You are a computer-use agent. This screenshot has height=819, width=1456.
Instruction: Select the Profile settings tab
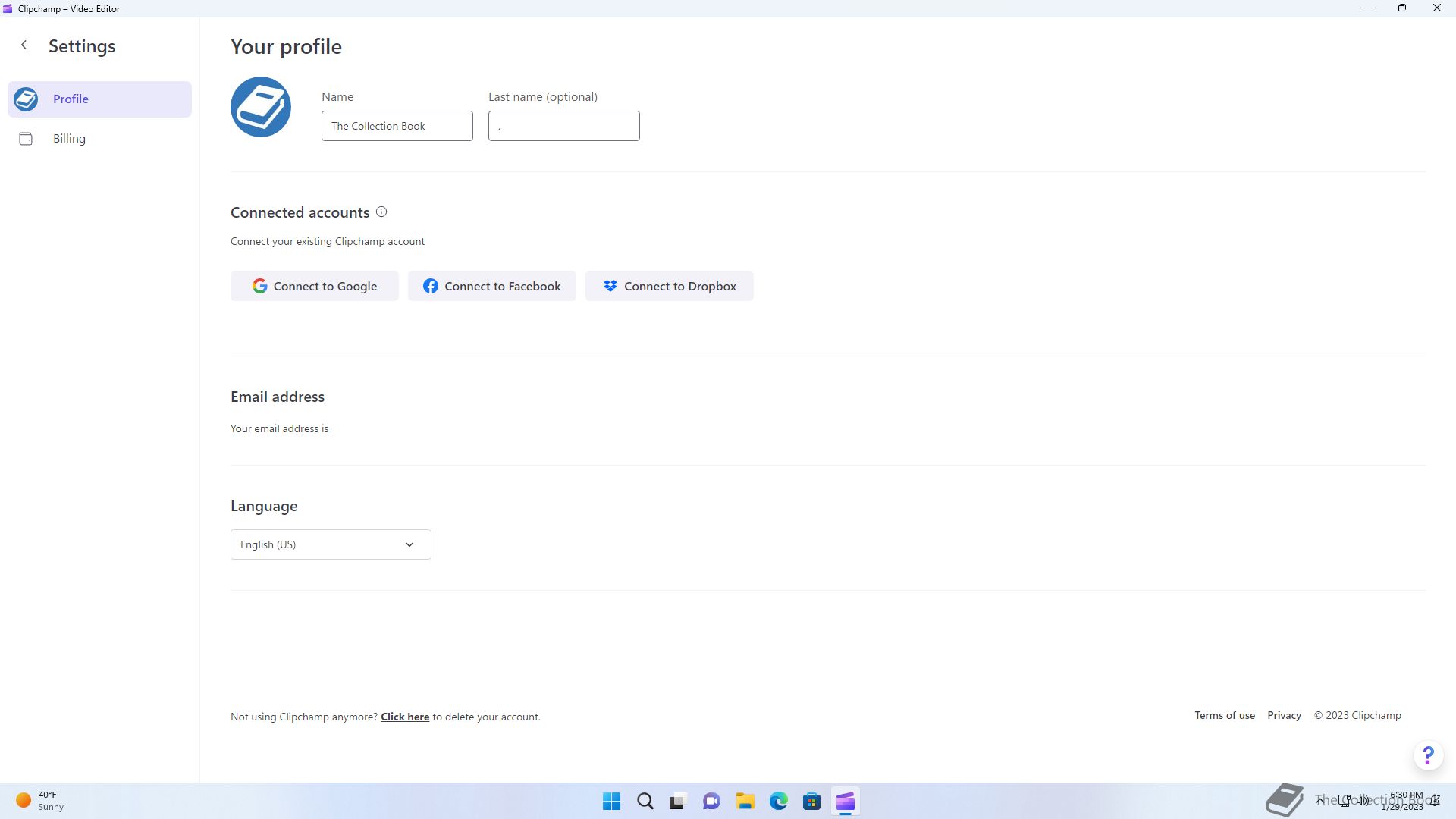click(99, 99)
